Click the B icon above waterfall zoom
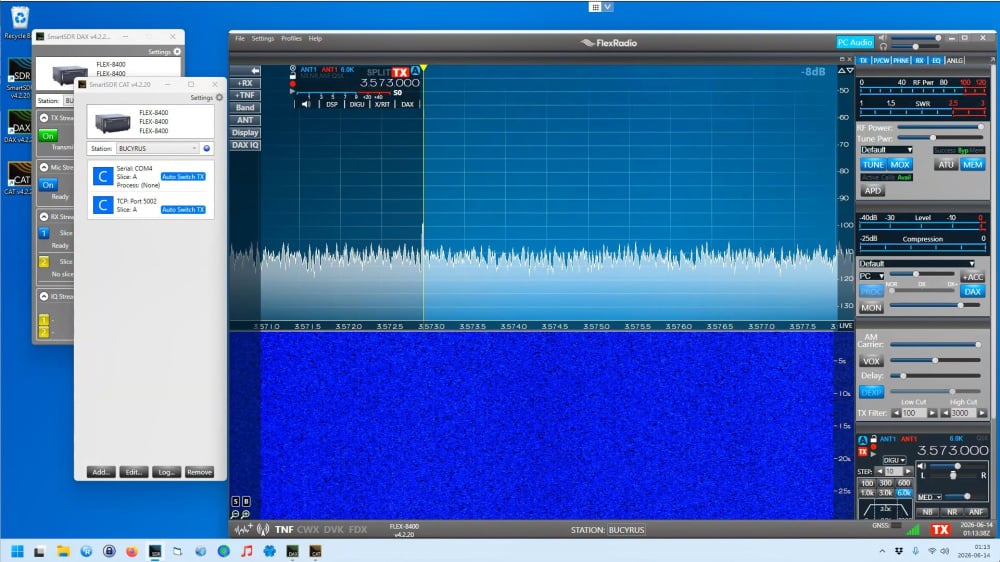1000x562 pixels. click(x=246, y=501)
